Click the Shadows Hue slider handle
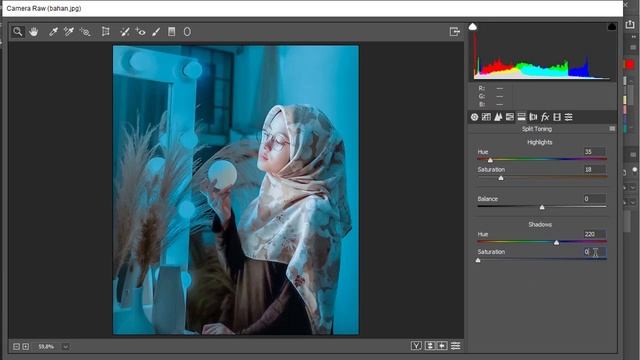 [x=556, y=243]
